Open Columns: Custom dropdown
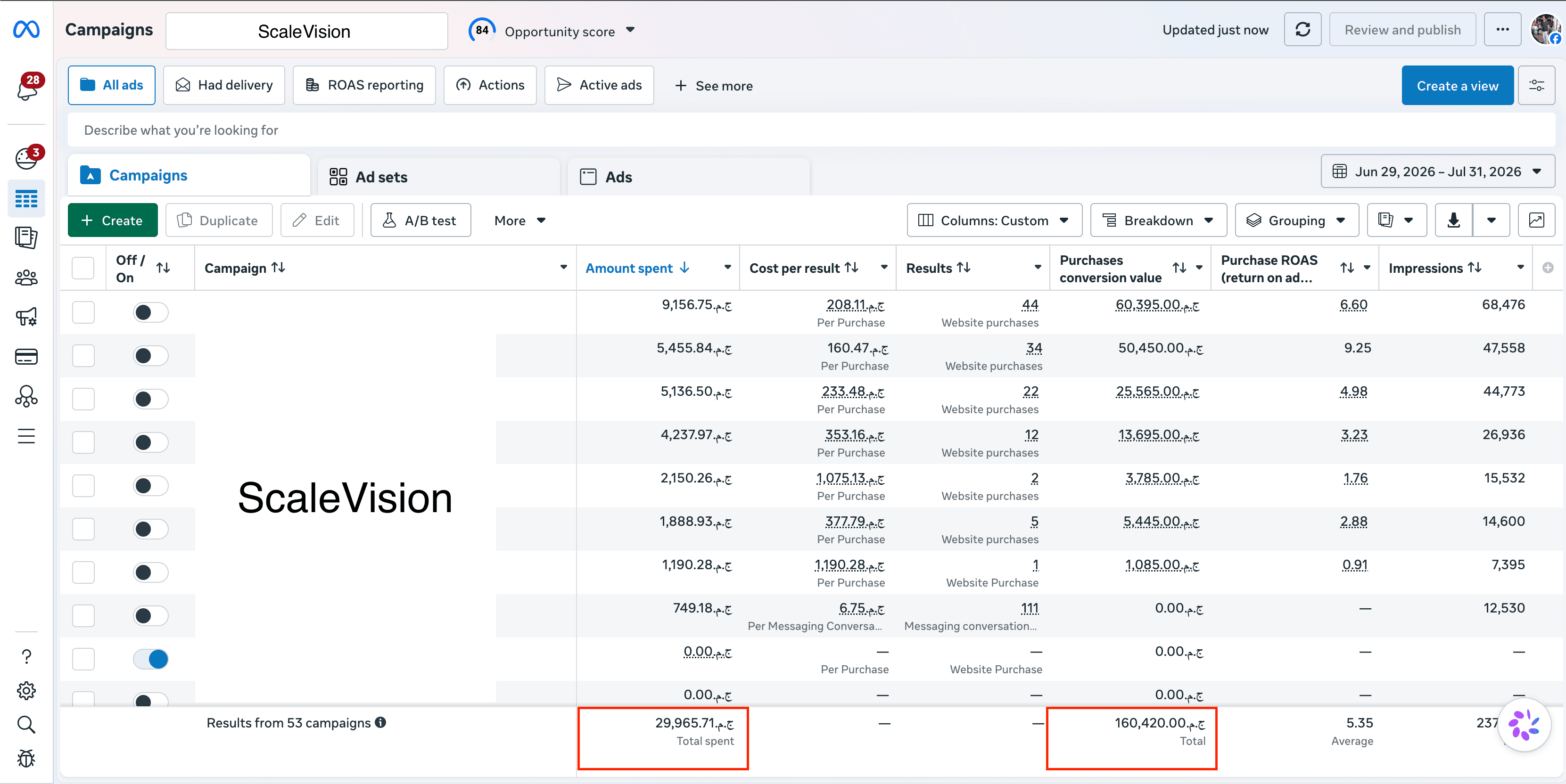The image size is (1566, 784). [995, 220]
